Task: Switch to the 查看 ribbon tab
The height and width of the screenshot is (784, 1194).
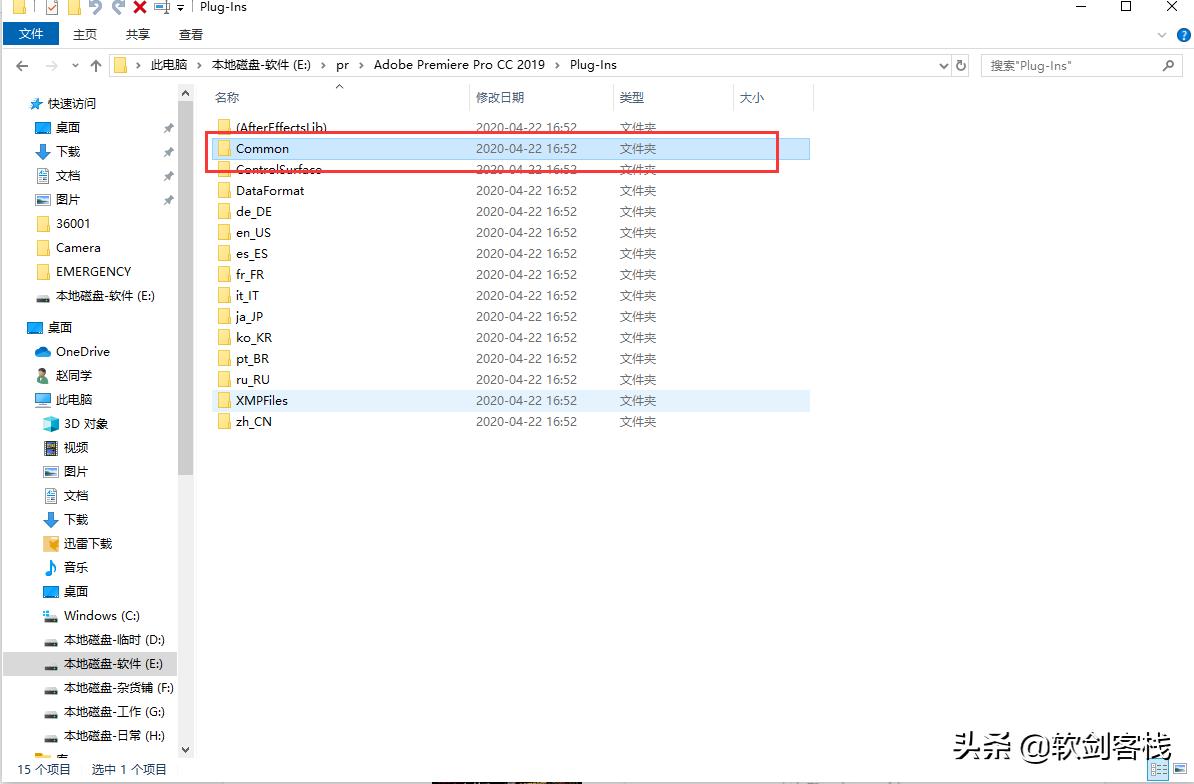Action: click(191, 34)
